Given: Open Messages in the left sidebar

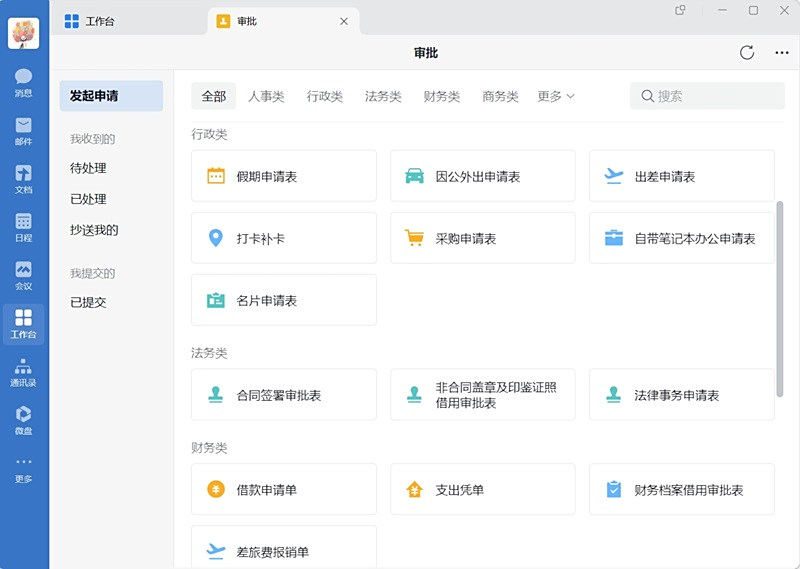Looking at the screenshot, I should pyautogui.click(x=23, y=82).
